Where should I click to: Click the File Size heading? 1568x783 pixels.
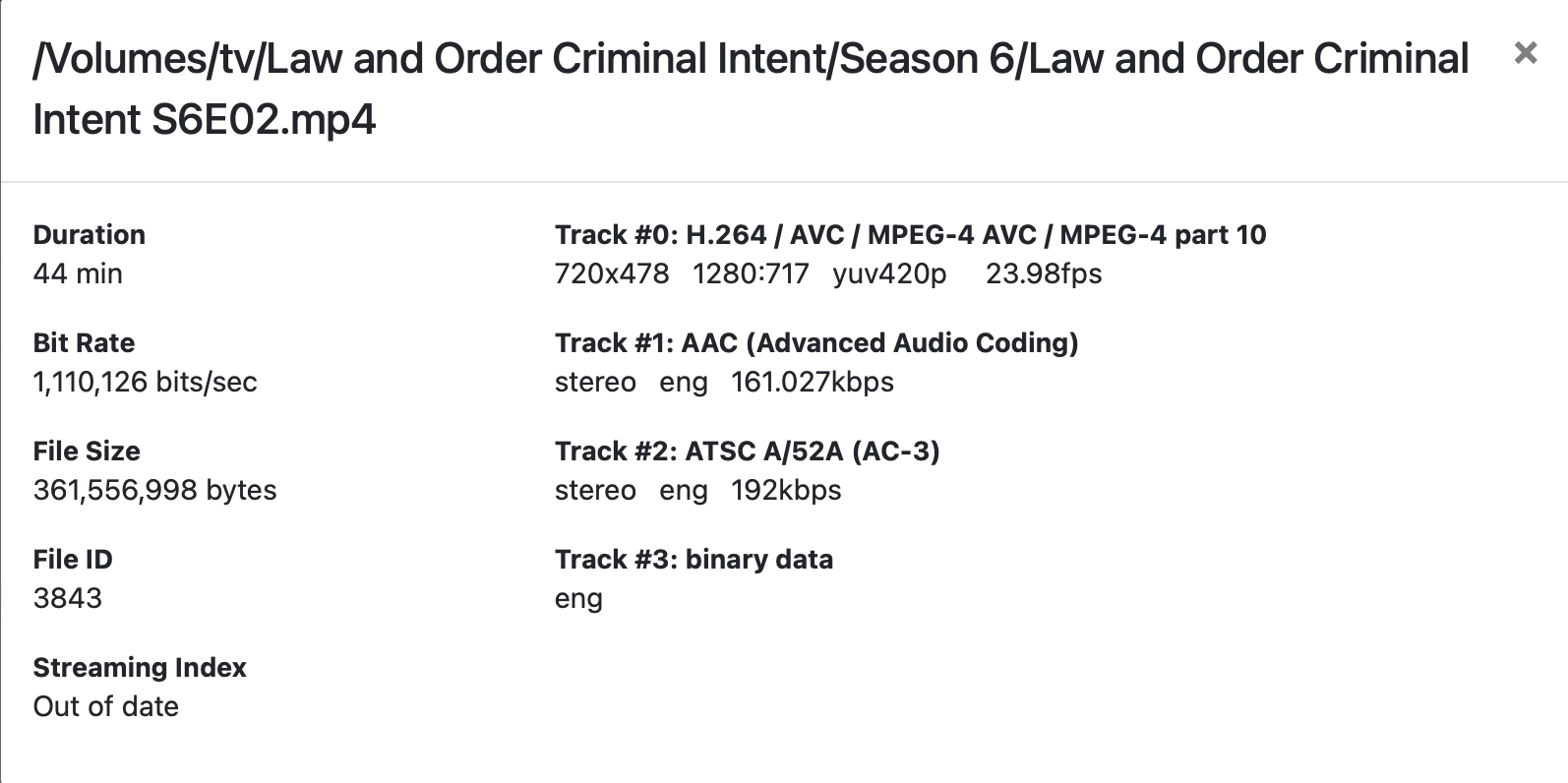[x=87, y=452]
